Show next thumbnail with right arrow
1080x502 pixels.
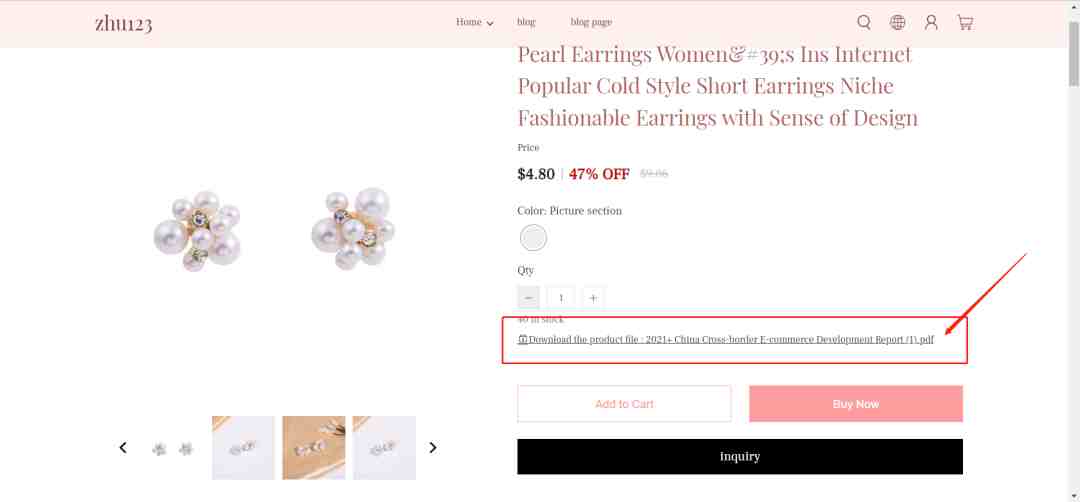tap(433, 448)
